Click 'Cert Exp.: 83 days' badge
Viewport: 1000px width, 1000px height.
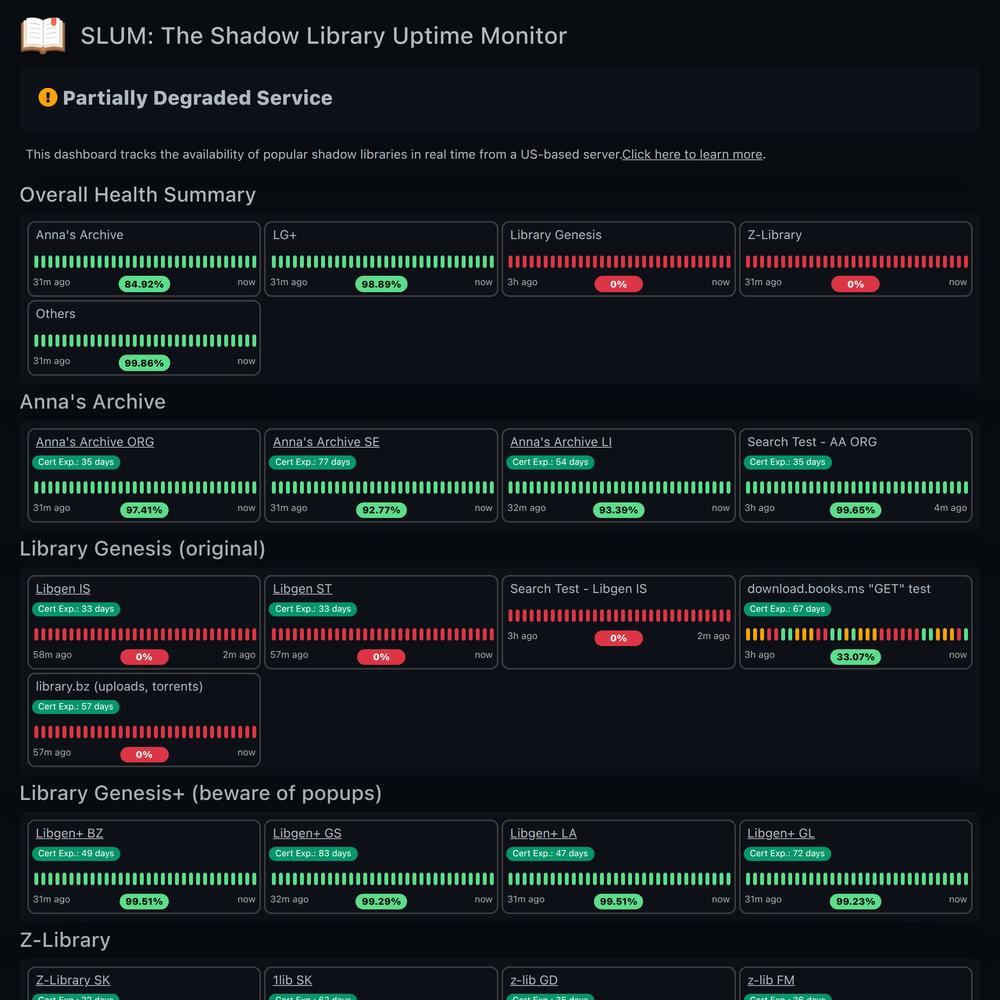coord(313,854)
